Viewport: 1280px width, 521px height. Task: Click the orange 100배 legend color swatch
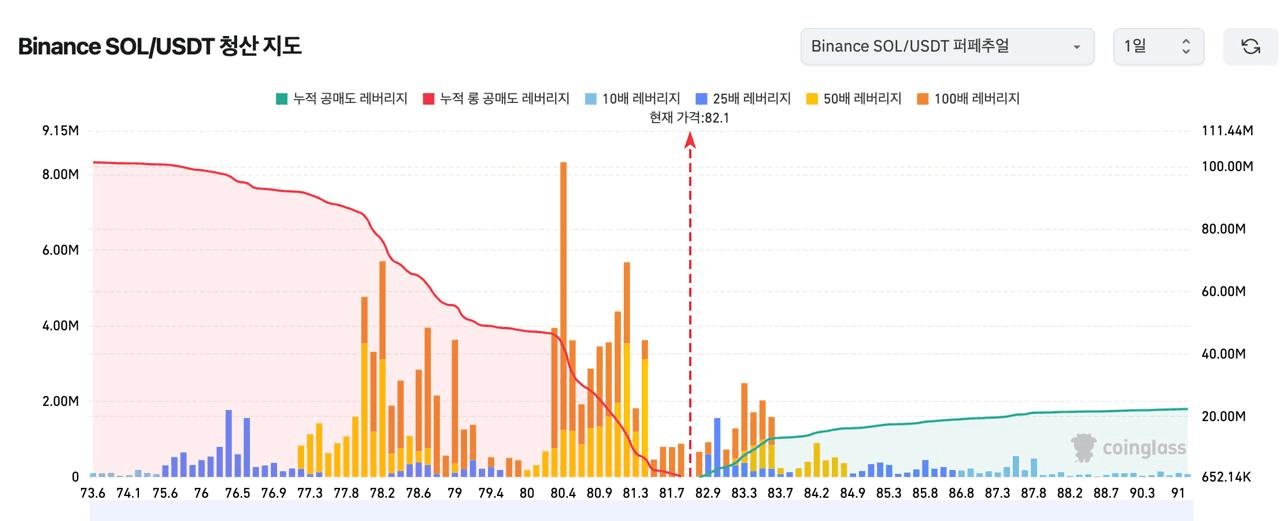[923, 98]
